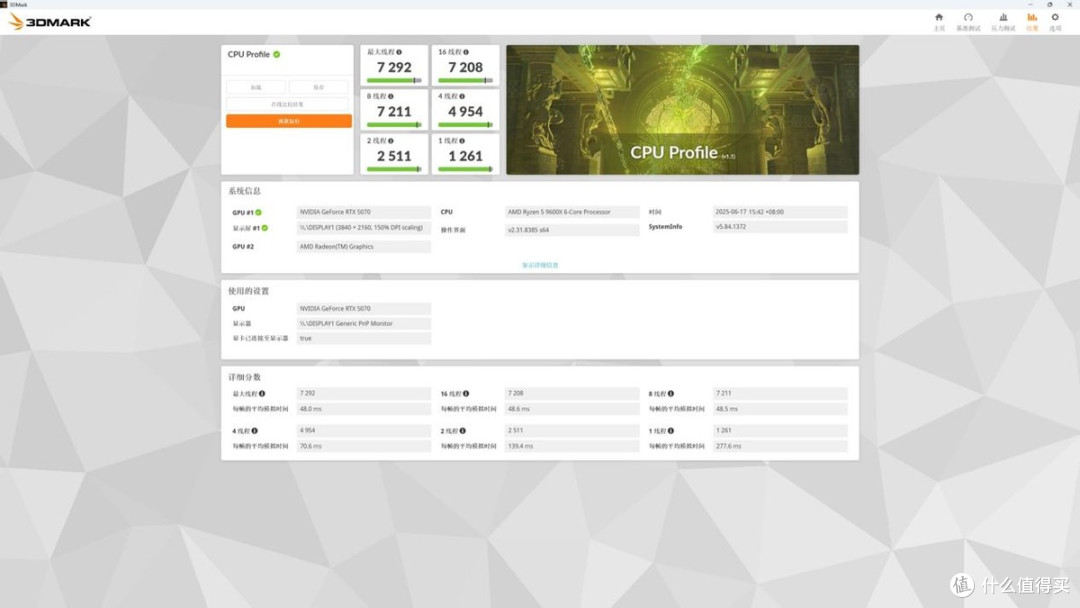Select the 1 261 value in detailed scores
1080x608 pixels.
[x=780, y=430]
